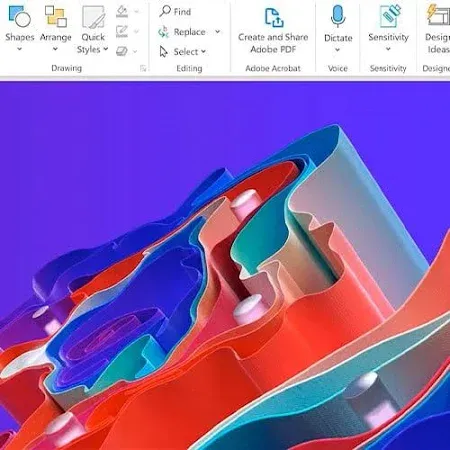The image size is (450, 450).
Task: Open Quick Styles gallery
Action: point(93,17)
